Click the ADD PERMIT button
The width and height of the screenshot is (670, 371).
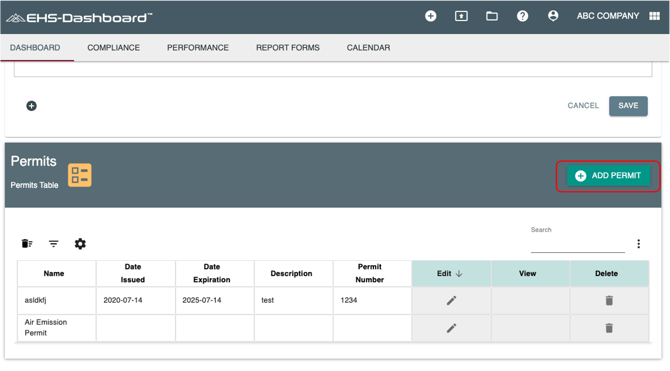(x=608, y=176)
